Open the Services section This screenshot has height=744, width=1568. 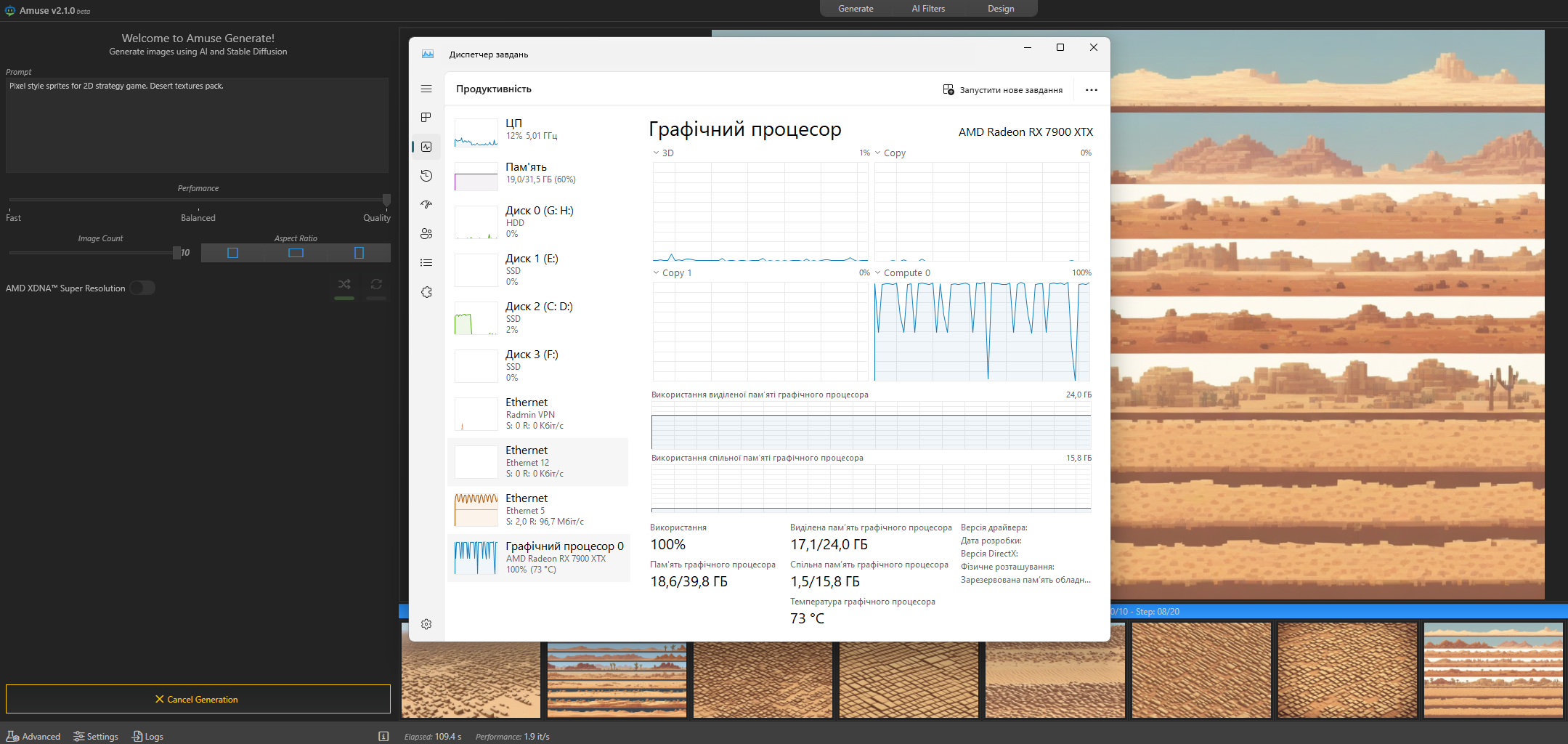(426, 291)
